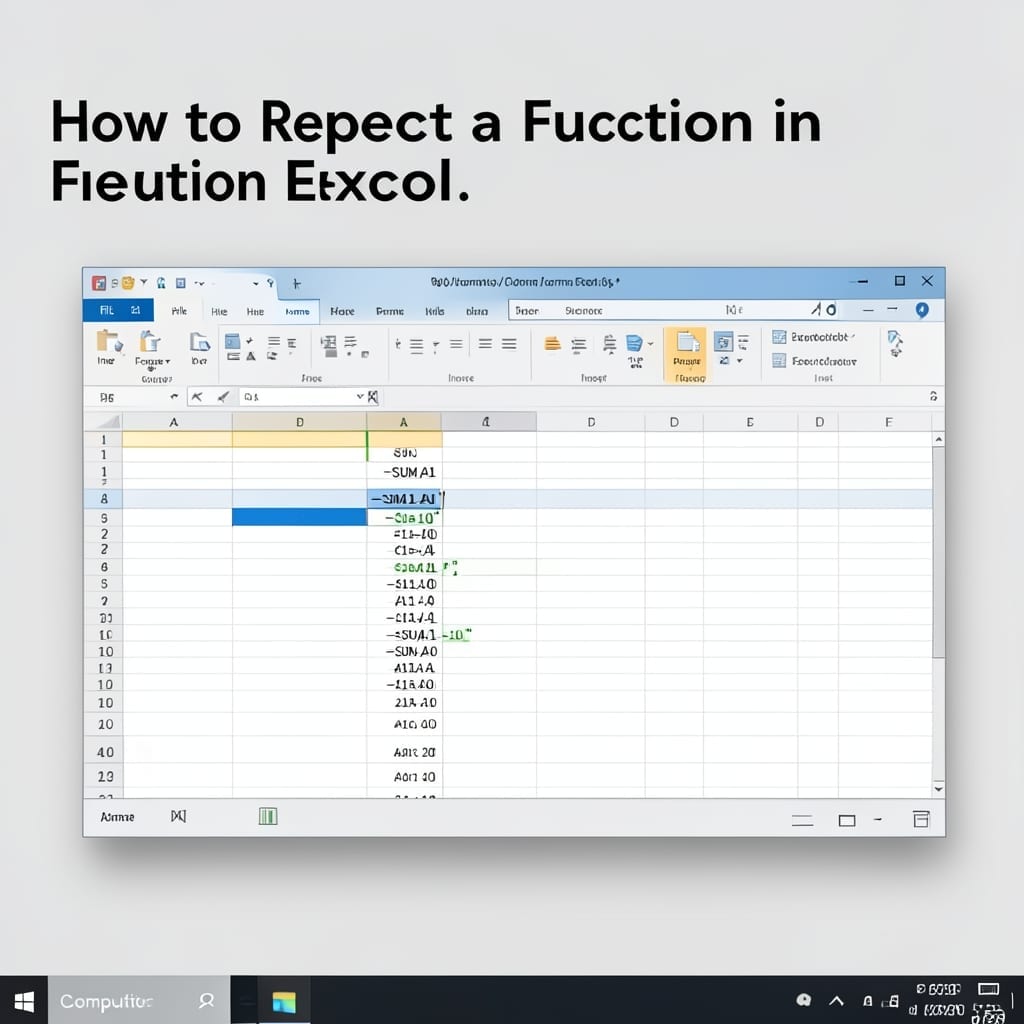
Task: Click the green bars icon in status bar
Action: point(268,816)
